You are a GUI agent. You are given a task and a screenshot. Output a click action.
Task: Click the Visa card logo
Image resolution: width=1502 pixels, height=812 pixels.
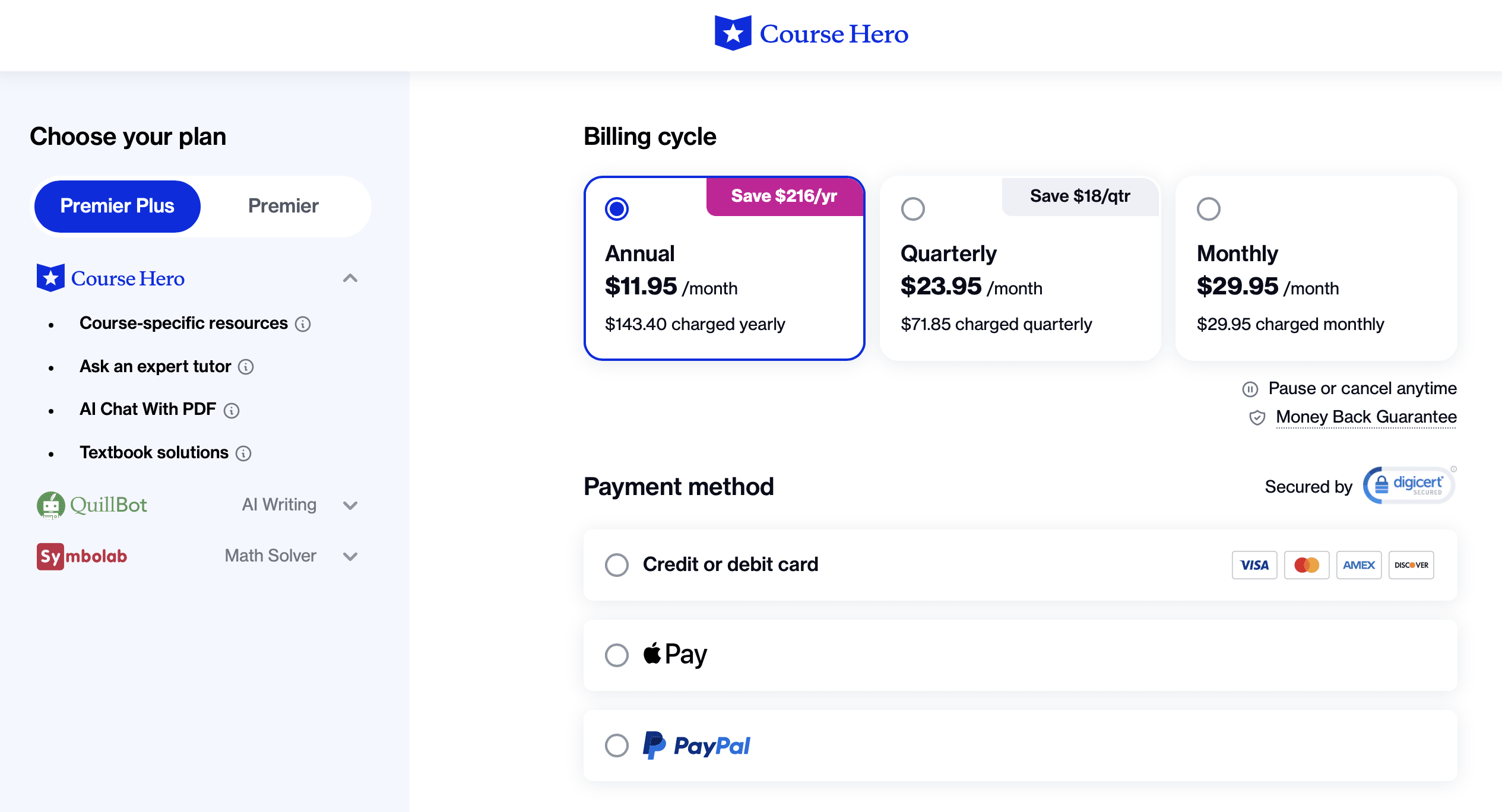tap(1254, 564)
